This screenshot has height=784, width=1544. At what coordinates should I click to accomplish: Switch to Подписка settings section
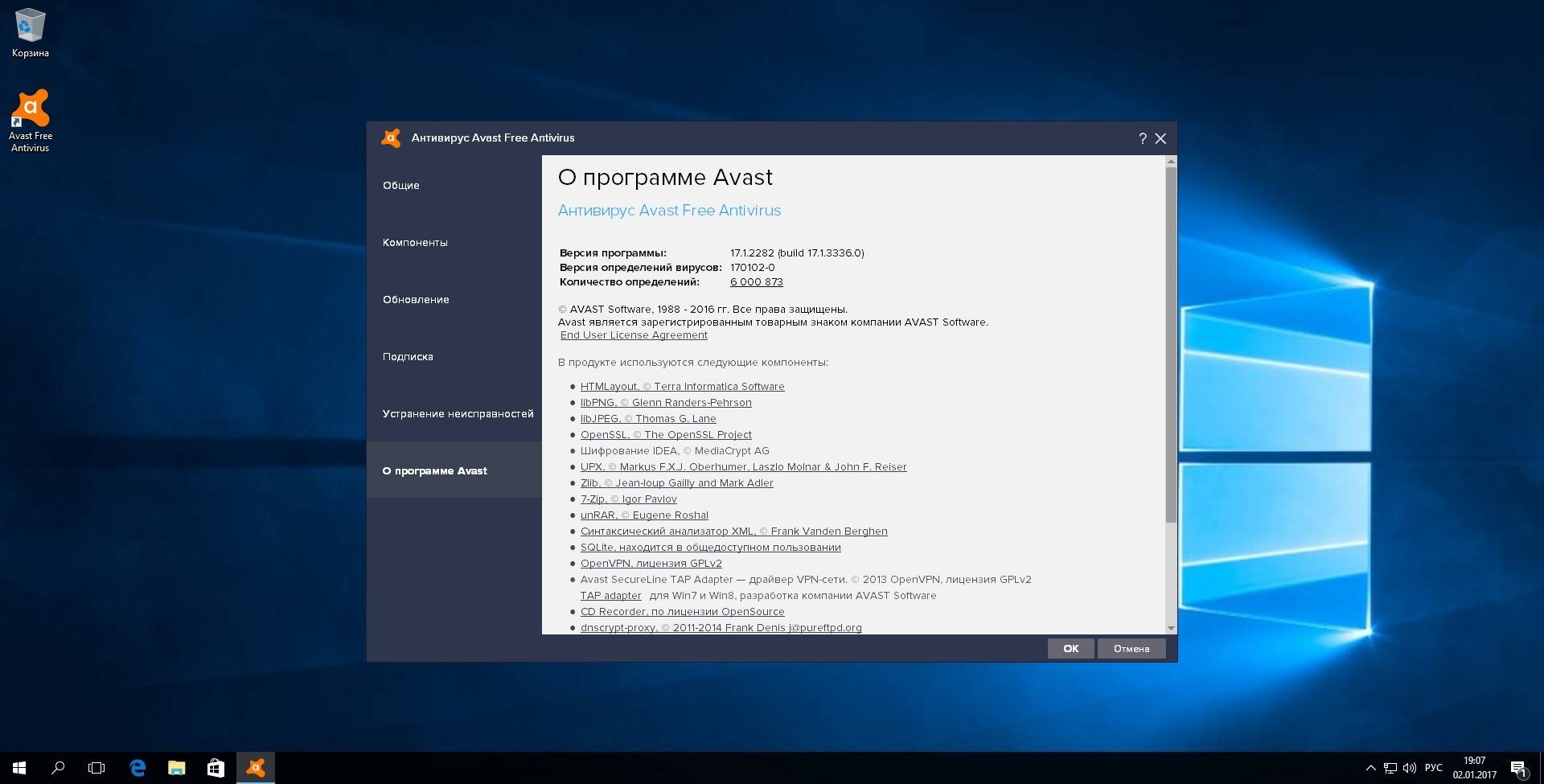click(x=454, y=356)
